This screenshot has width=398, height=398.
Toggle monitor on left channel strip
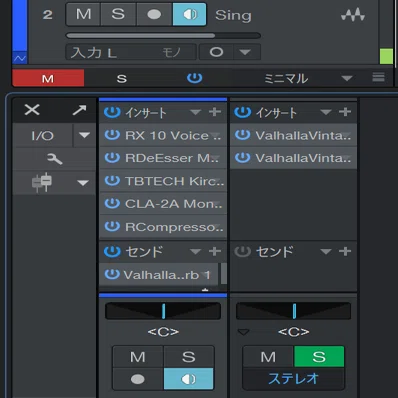pos(189,379)
